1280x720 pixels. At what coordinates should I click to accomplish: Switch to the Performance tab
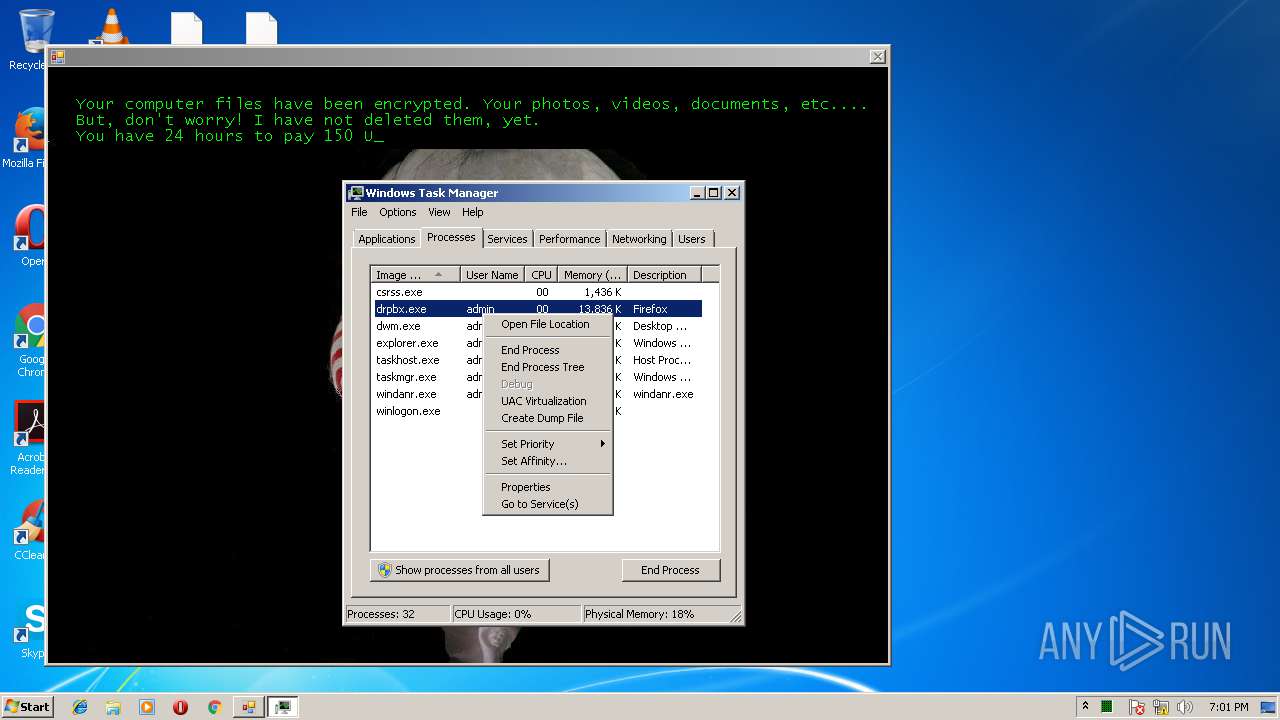click(x=569, y=239)
